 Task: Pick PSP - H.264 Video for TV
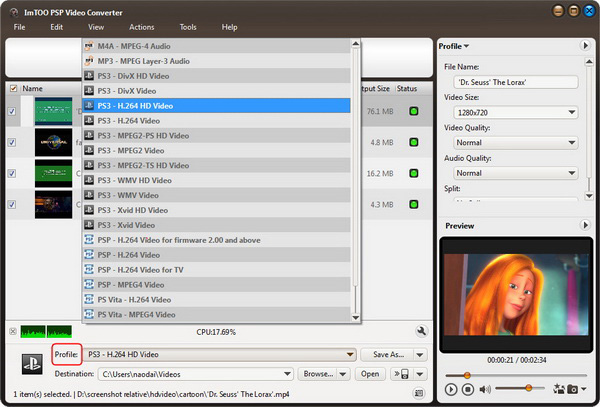tap(216, 270)
